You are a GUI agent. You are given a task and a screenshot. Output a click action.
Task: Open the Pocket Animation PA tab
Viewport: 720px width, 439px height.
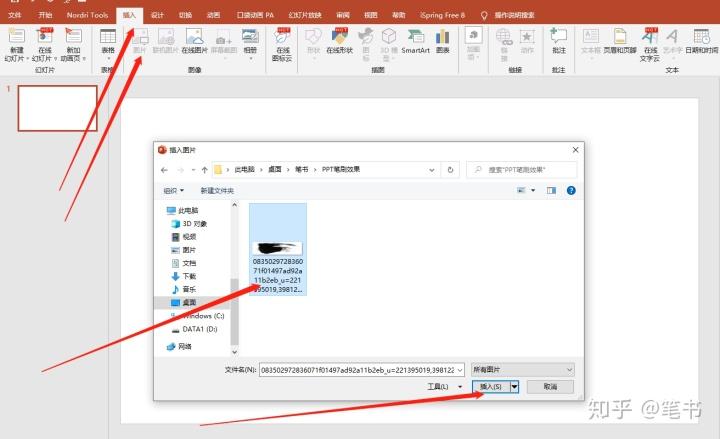click(x=255, y=15)
